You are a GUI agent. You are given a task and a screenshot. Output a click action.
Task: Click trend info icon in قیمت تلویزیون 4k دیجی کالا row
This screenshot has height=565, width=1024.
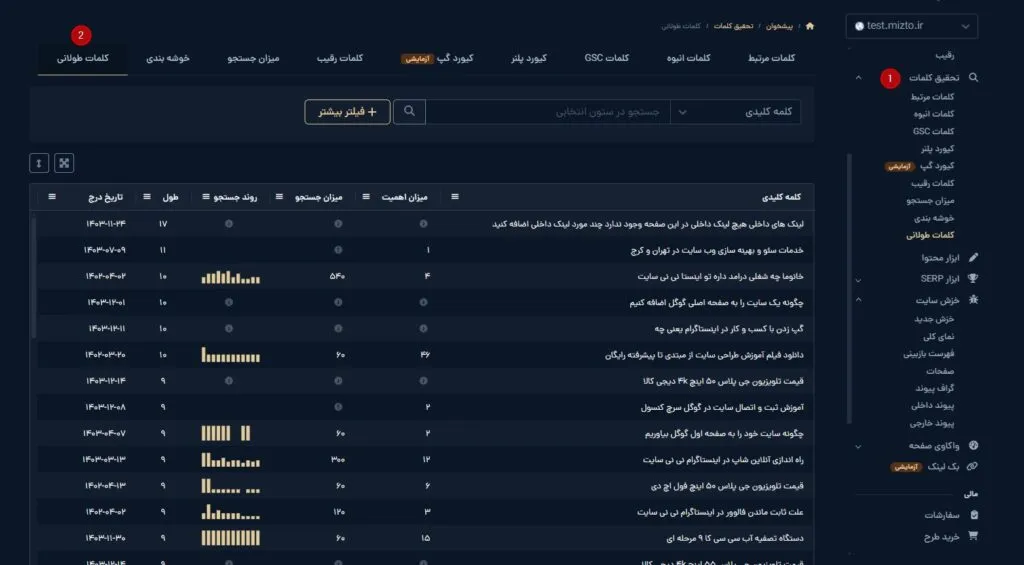click(x=229, y=381)
